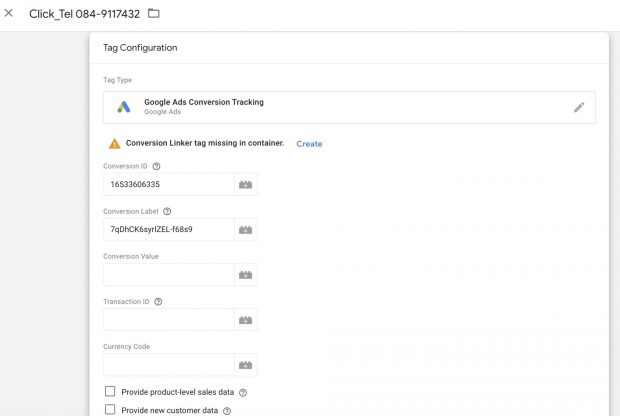Insert a variable into Conversion Value
The width and height of the screenshot is (620, 416).
tap(246, 275)
